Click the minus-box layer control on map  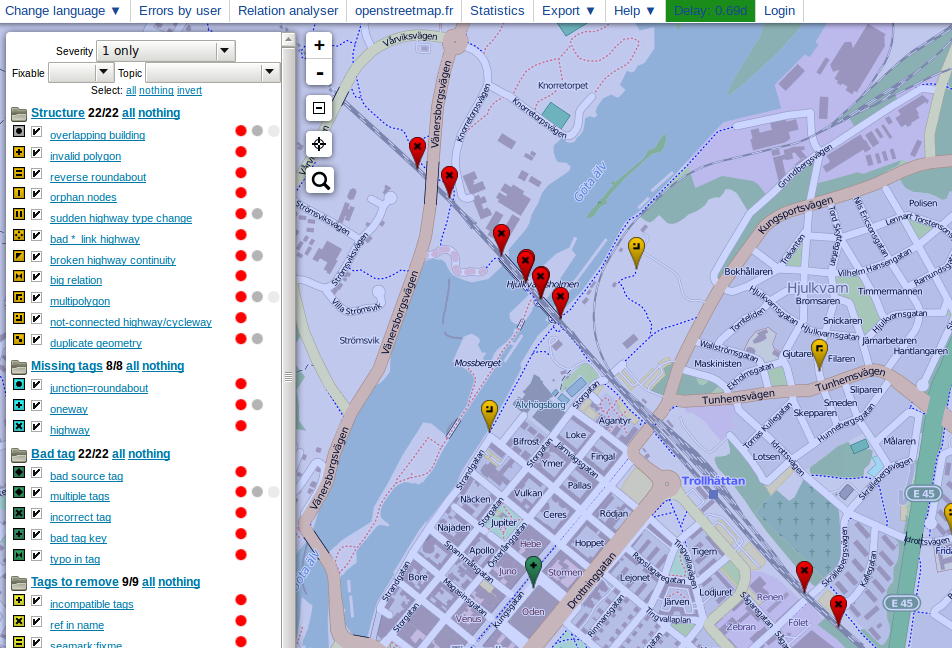[x=319, y=108]
